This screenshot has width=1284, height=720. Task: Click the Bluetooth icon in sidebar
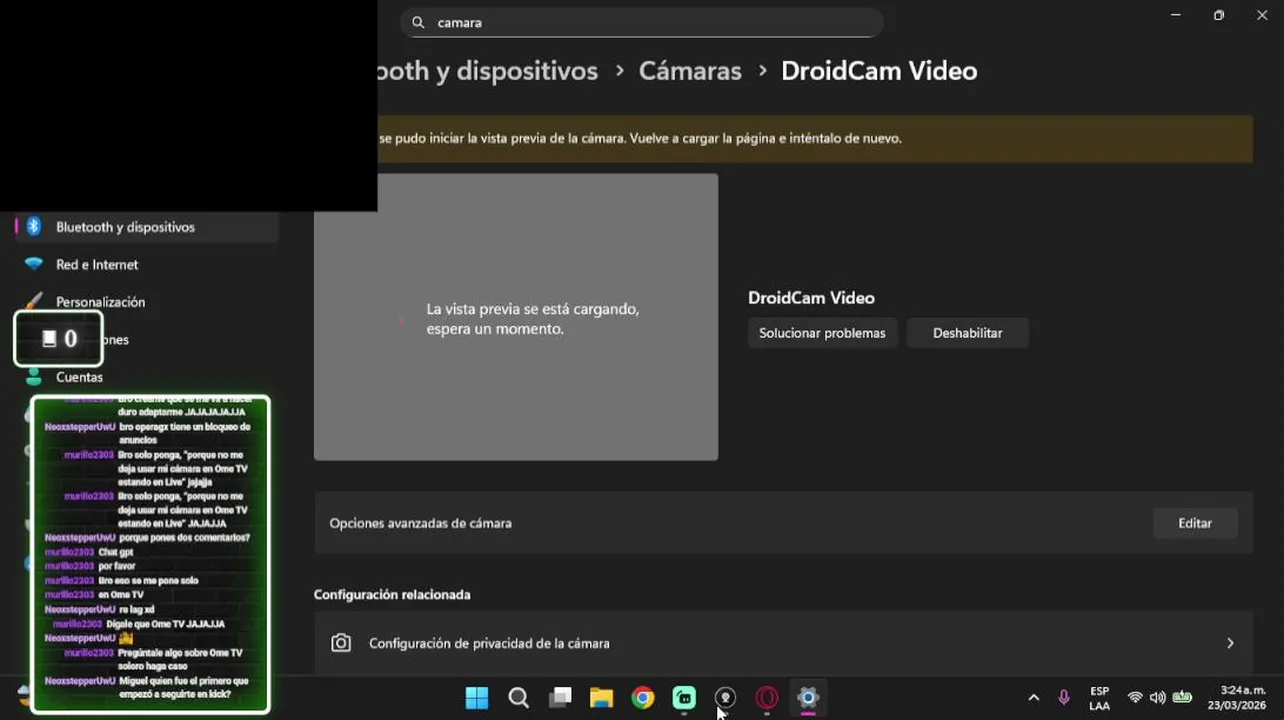tap(34, 227)
